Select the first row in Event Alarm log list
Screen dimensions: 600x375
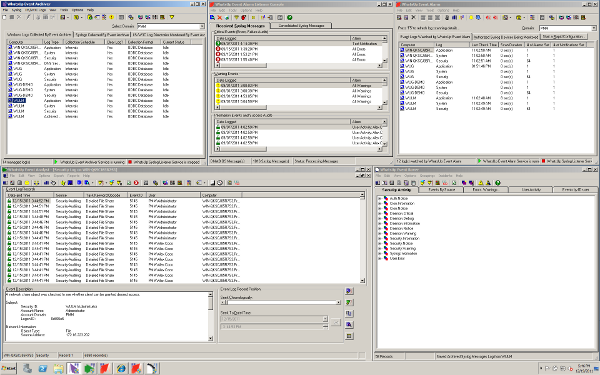(x=496, y=50)
